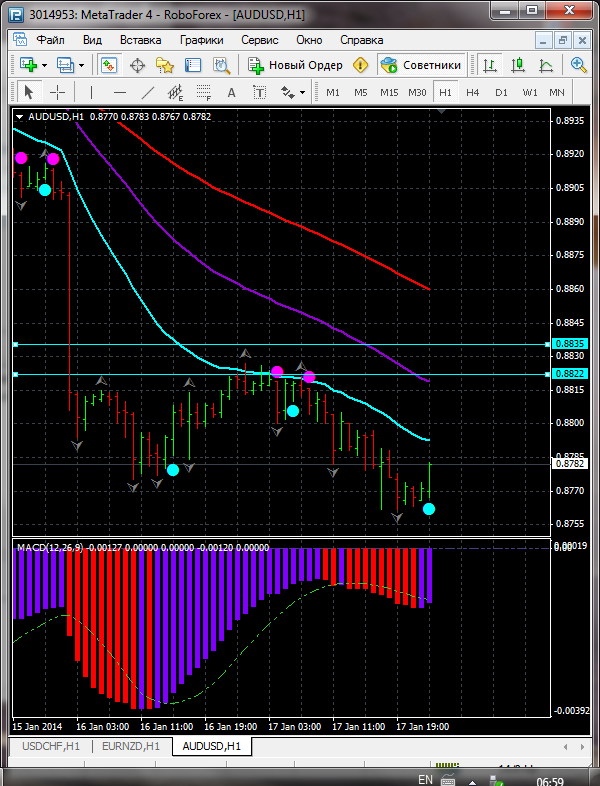Viewport: 600px width, 786px height.
Task: Switch to USDCHF,H1 chart tab
Action: [x=51, y=746]
